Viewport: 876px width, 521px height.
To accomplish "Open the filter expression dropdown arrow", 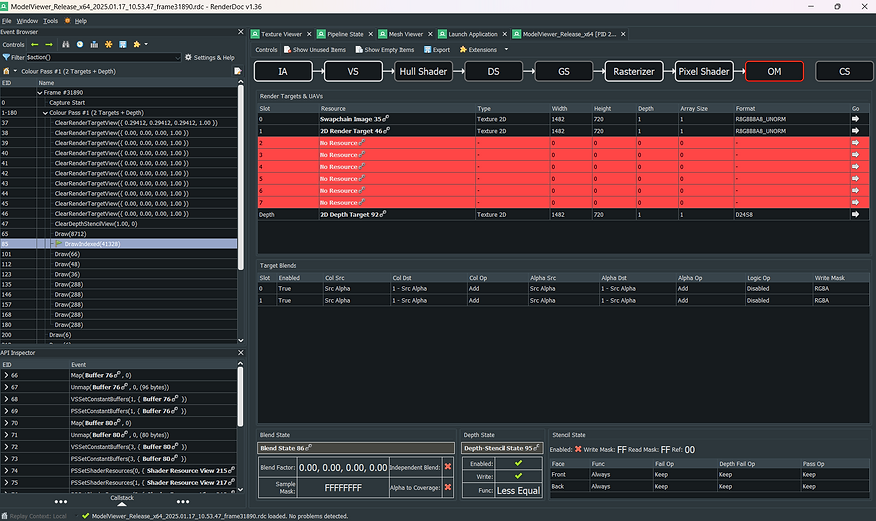I will coord(178,58).
